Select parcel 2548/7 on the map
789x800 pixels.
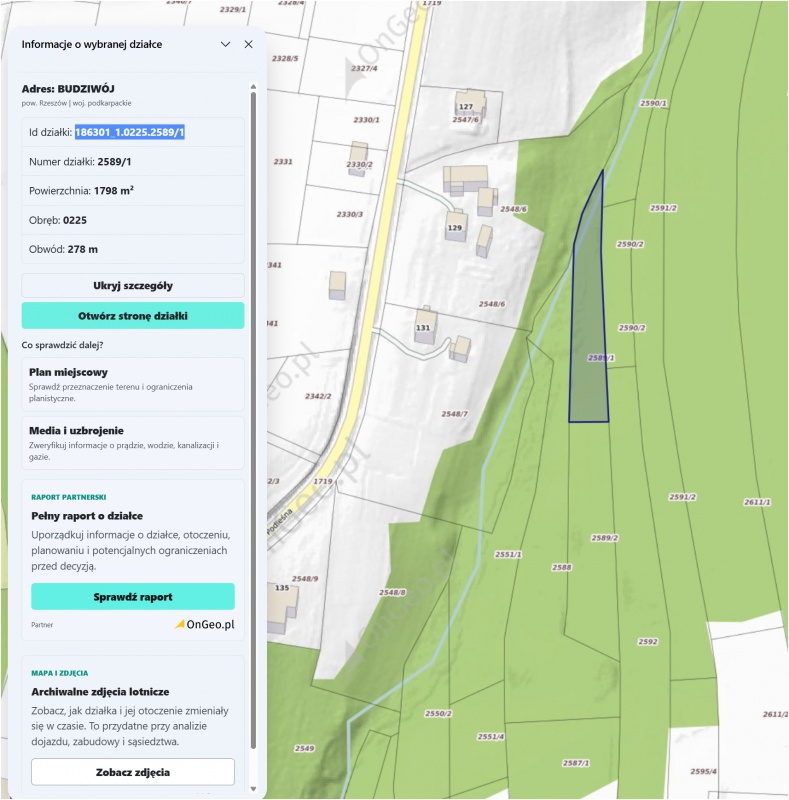pos(454,414)
